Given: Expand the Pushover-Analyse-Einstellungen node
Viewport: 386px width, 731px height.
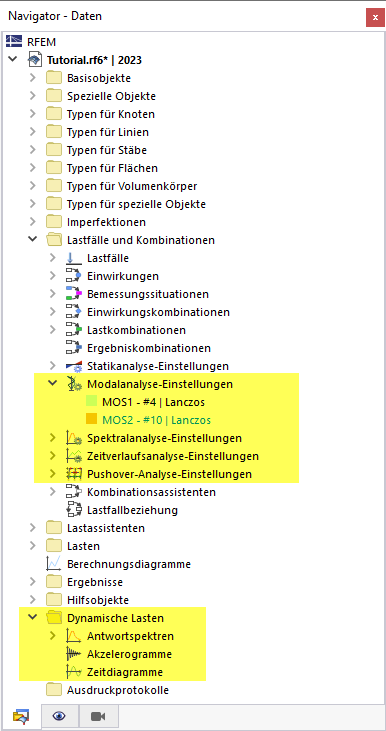Looking at the screenshot, I should 53,474.
